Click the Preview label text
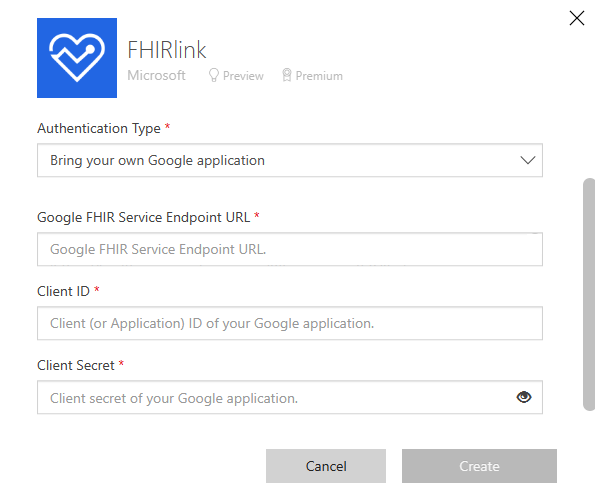Screen dimensions: 595x496 243,76
